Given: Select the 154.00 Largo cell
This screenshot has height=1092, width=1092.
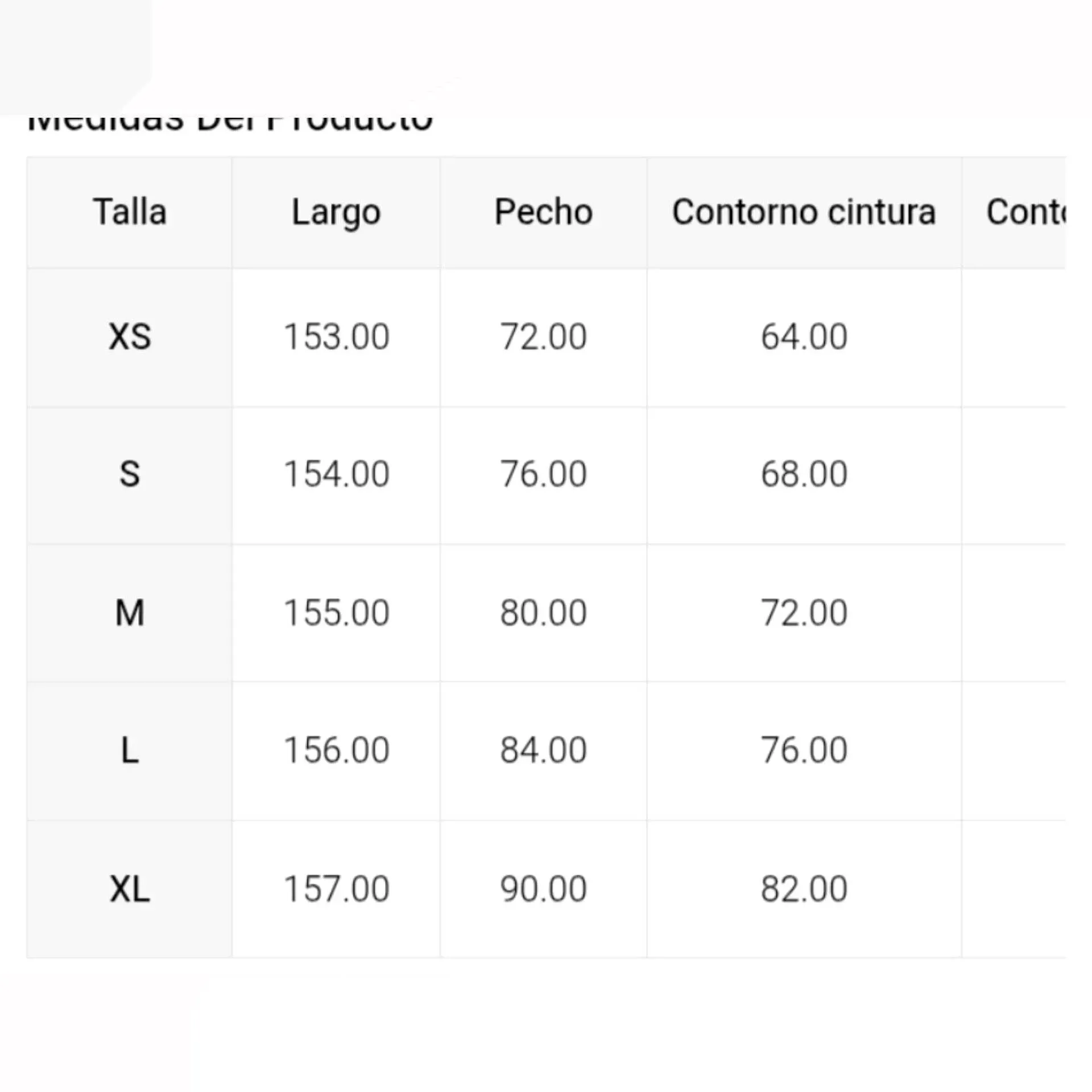Looking at the screenshot, I should coord(336,474).
